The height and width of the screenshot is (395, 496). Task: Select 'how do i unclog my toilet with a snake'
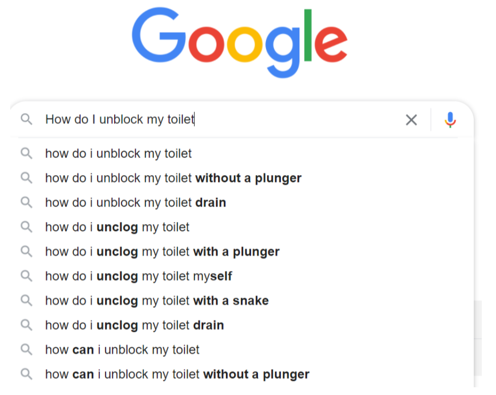pos(157,301)
